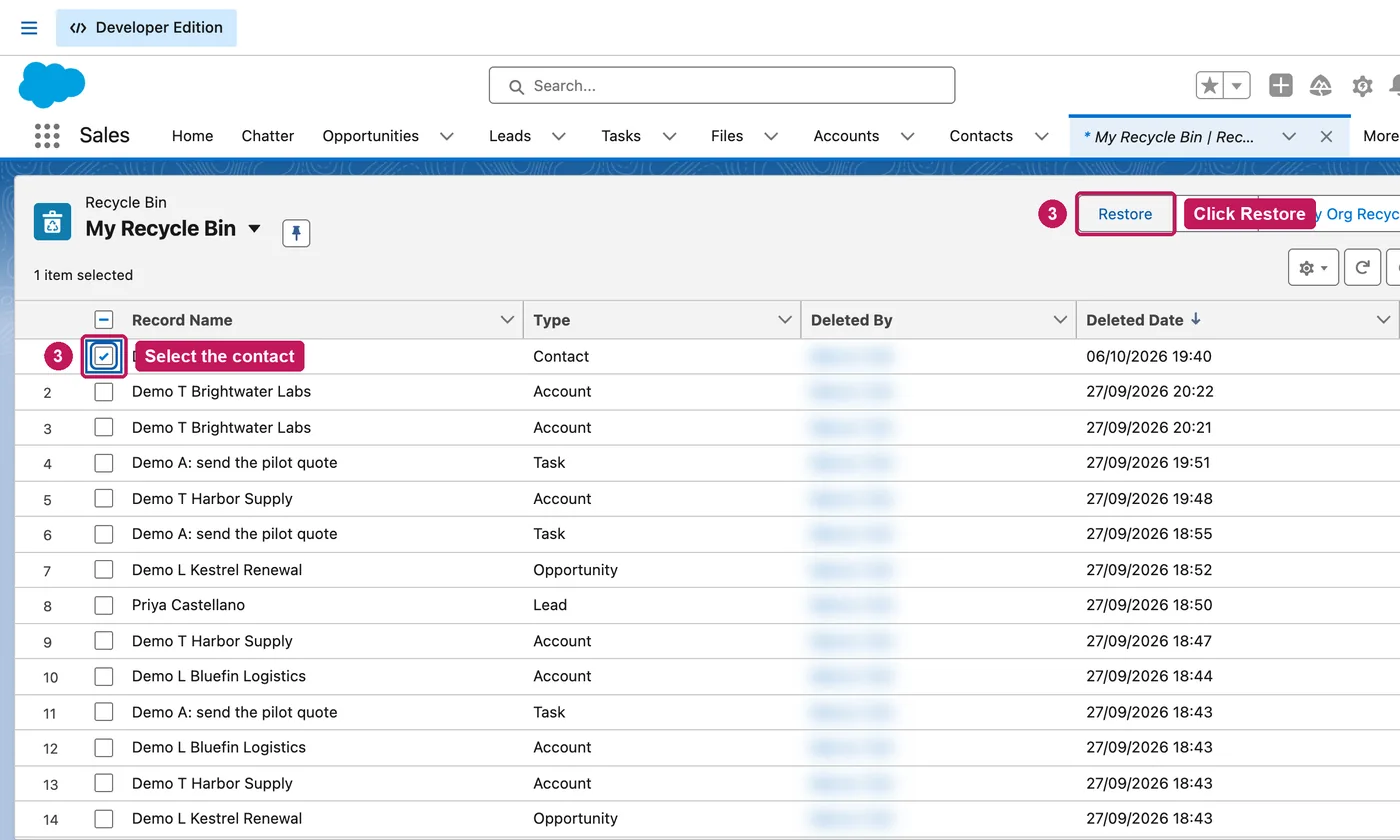
Task: Go to the Home tab
Action: 192,136
